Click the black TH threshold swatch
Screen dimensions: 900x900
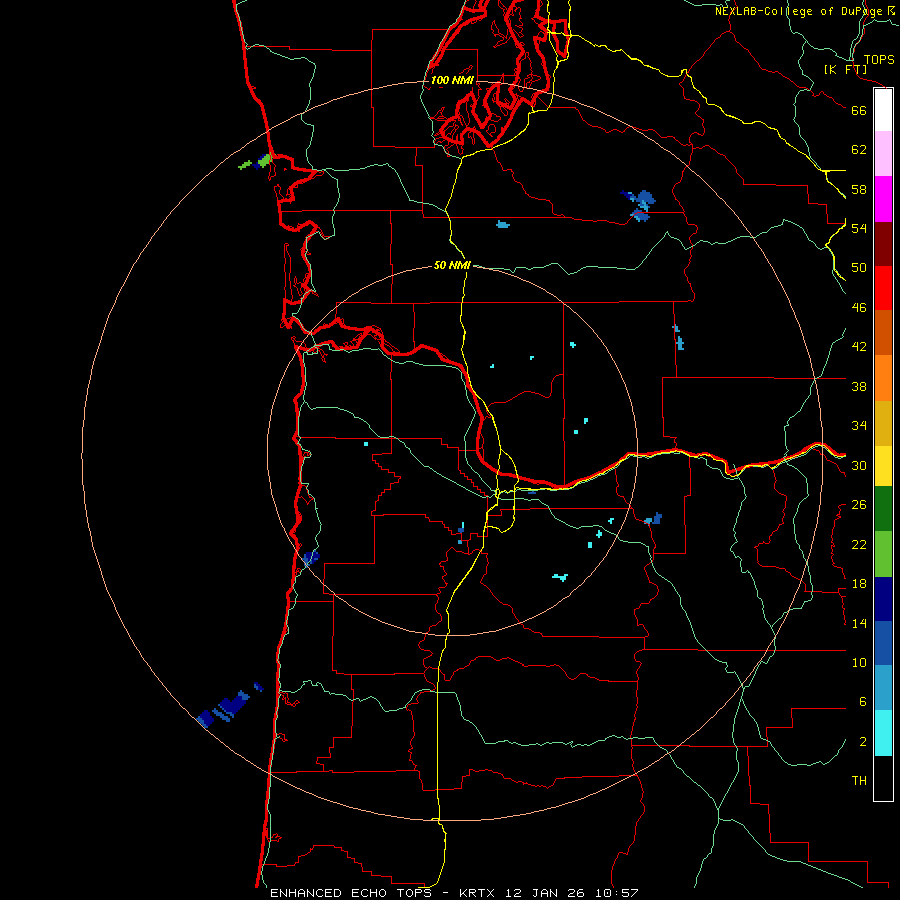point(883,778)
